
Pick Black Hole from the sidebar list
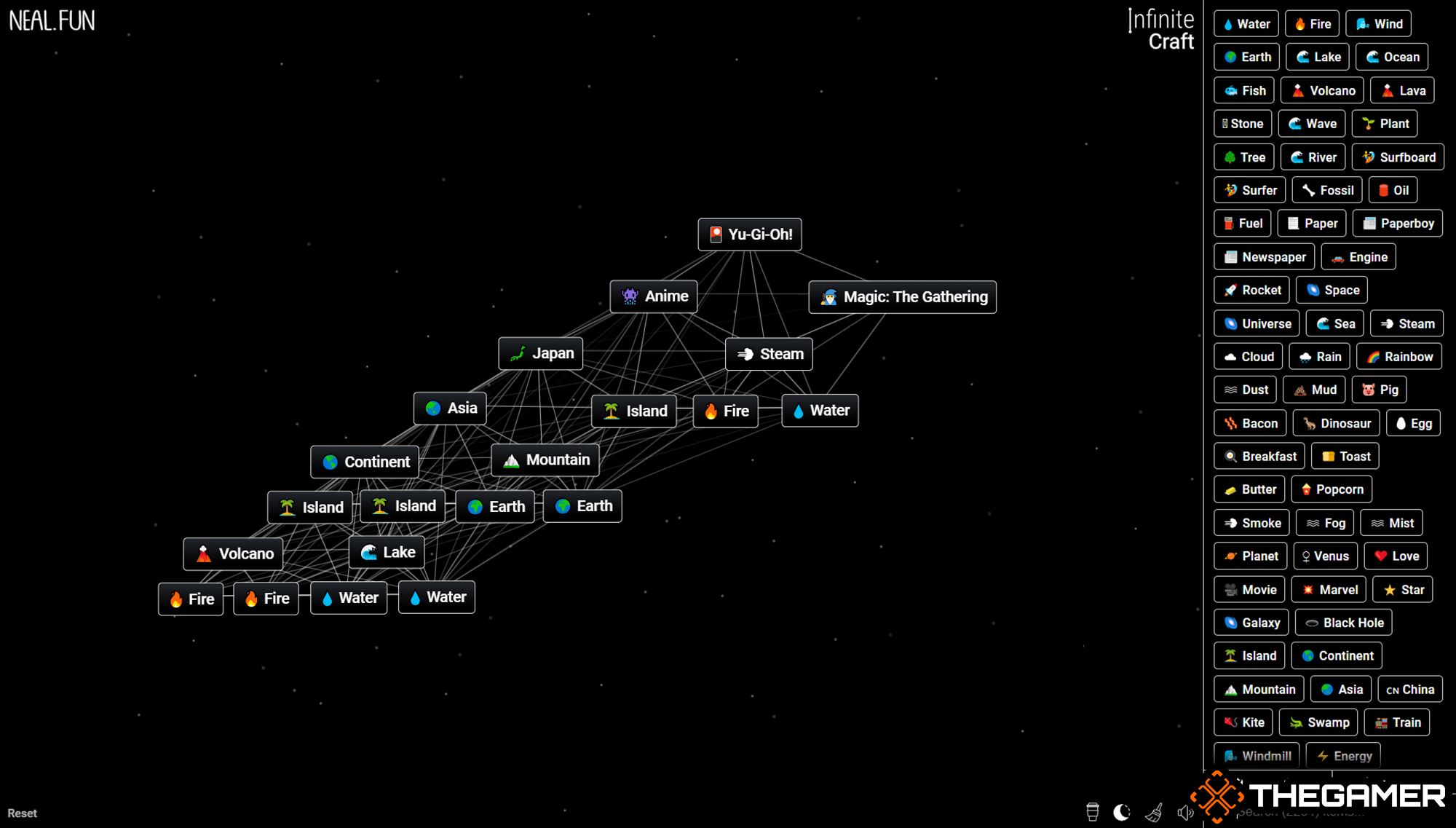(x=1344, y=623)
